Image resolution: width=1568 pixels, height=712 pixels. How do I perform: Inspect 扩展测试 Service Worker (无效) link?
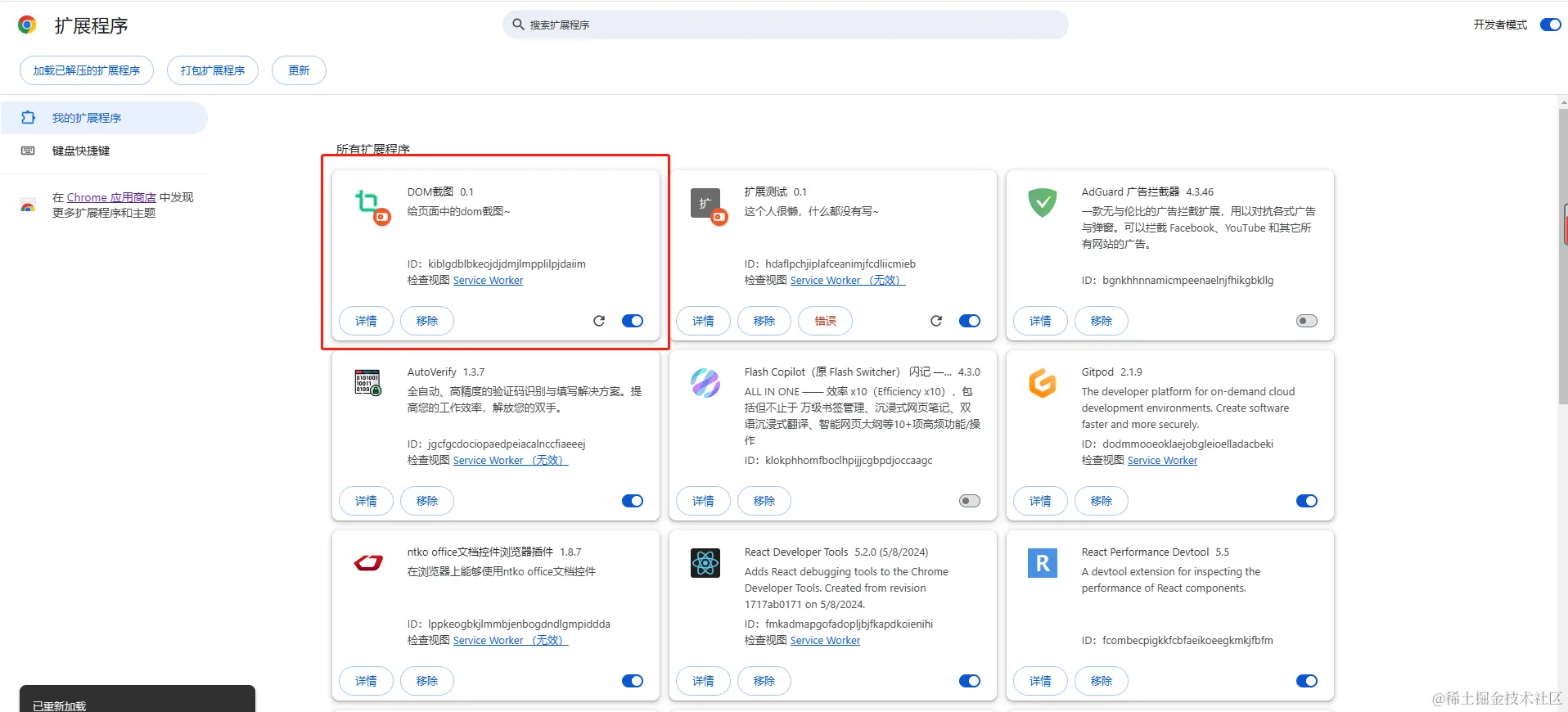[x=848, y=280]
